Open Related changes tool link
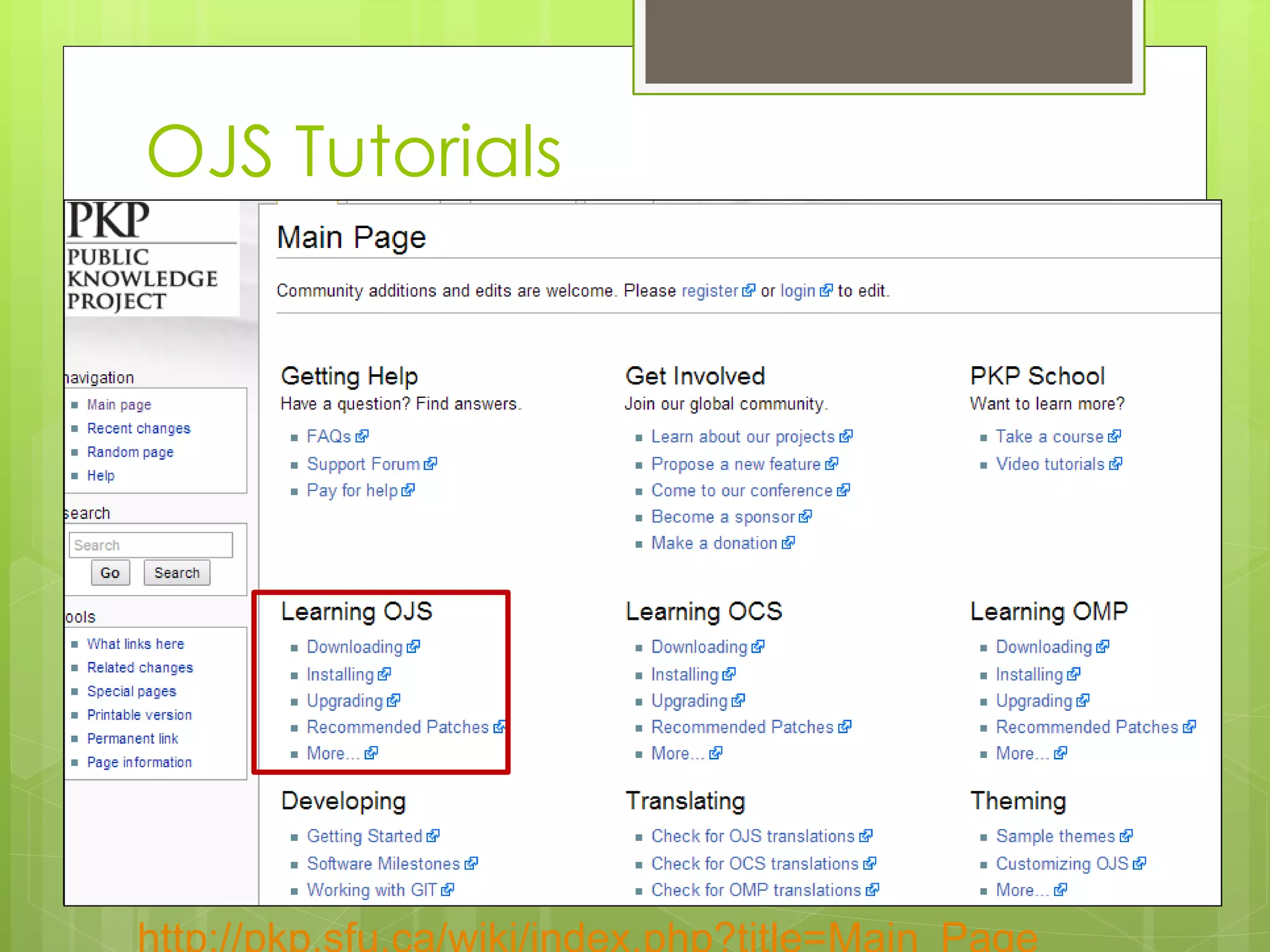This screenshot has height=952, width=1270. click(x=140, y=668)
